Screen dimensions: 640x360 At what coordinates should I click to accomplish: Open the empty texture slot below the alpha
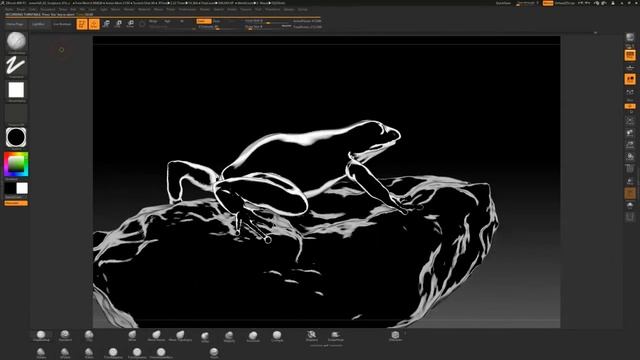pos(16,114)
